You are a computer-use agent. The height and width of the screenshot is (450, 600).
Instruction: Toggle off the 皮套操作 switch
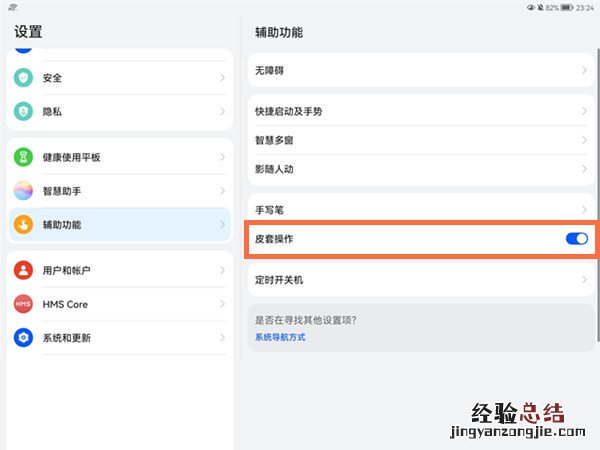coord(576,239)
